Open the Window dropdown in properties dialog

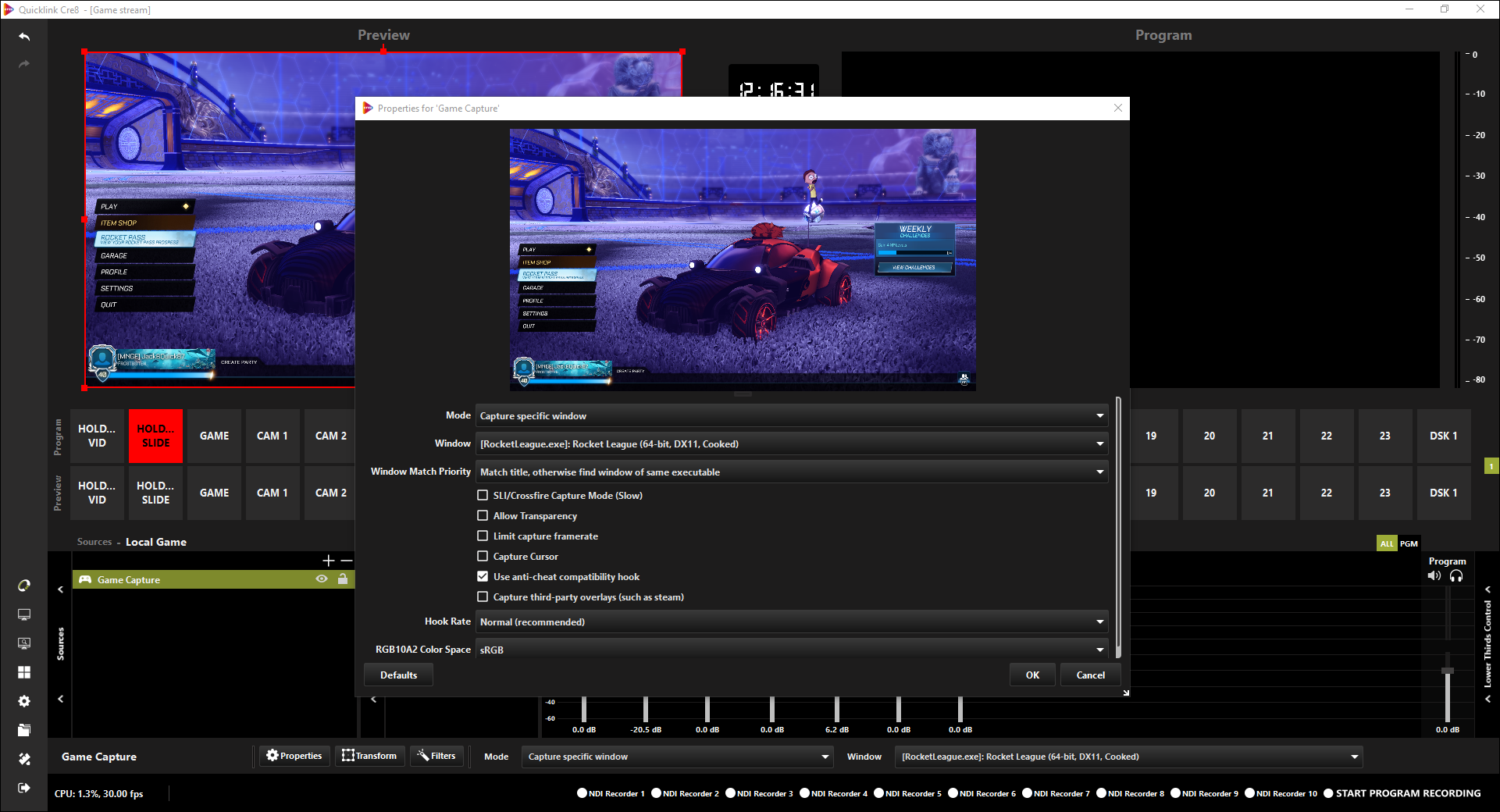tap(792, 443)
